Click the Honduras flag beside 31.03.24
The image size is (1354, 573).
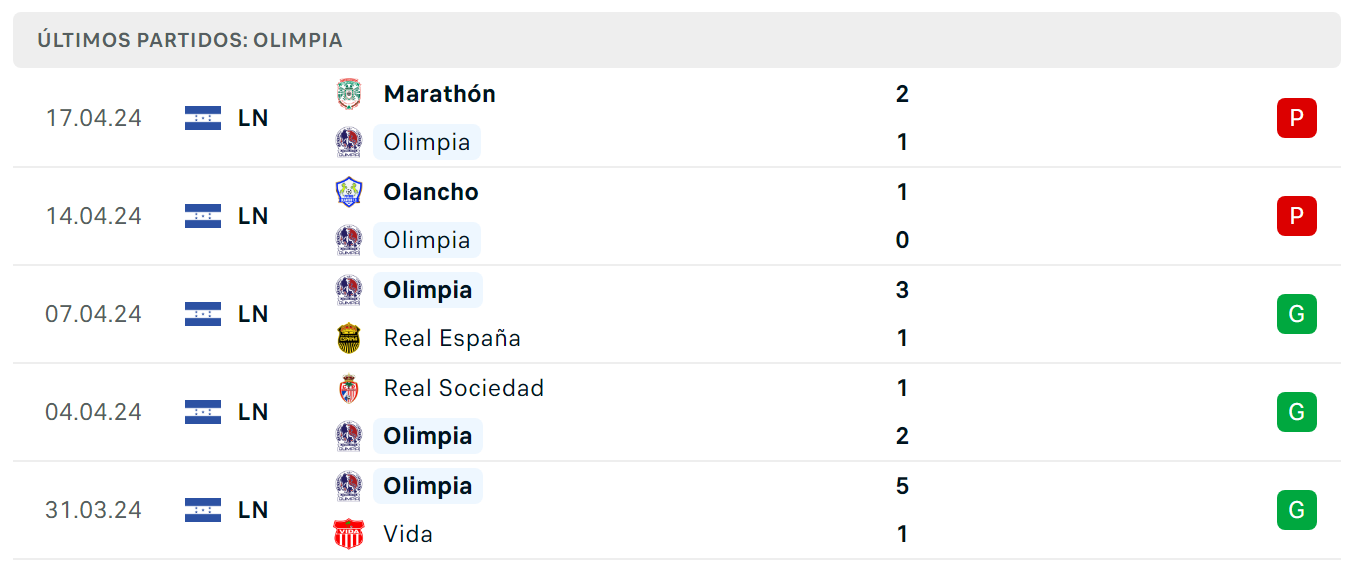(x=203, y=510)
